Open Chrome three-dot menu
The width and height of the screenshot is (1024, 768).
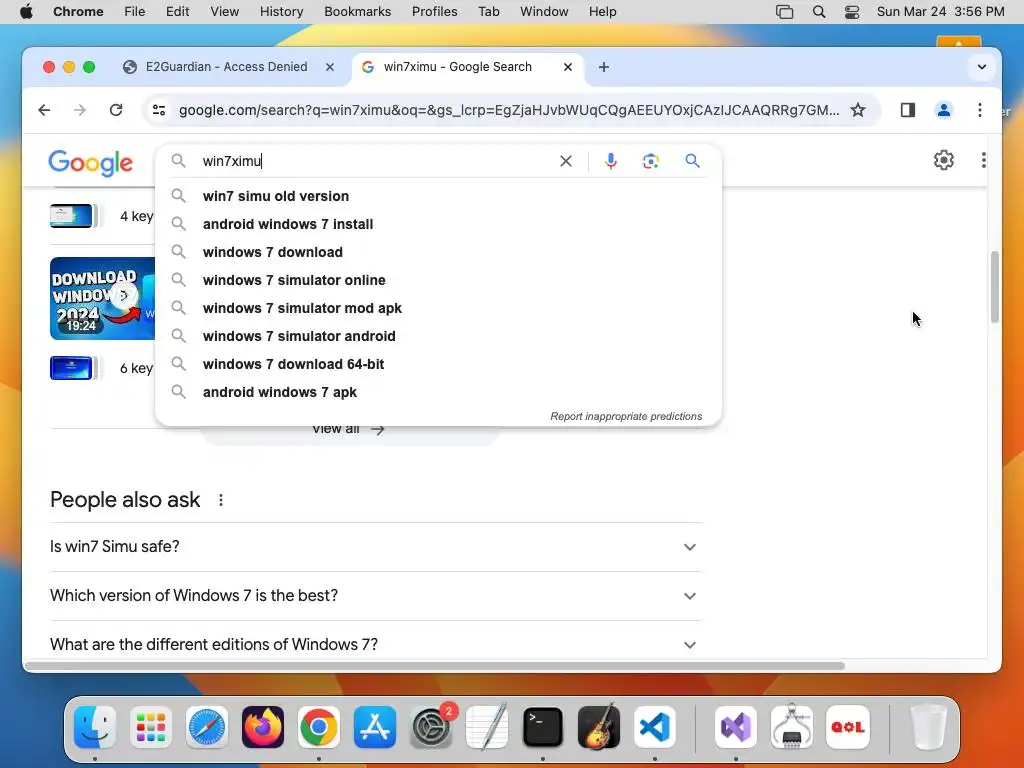point(980,110)
